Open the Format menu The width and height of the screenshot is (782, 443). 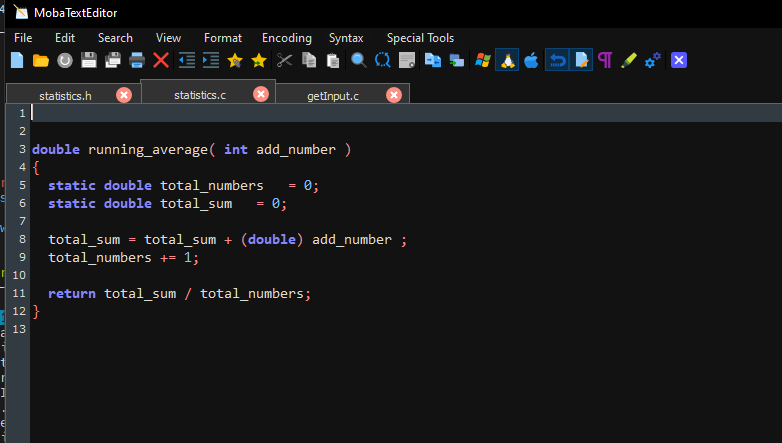coord(222,38)
